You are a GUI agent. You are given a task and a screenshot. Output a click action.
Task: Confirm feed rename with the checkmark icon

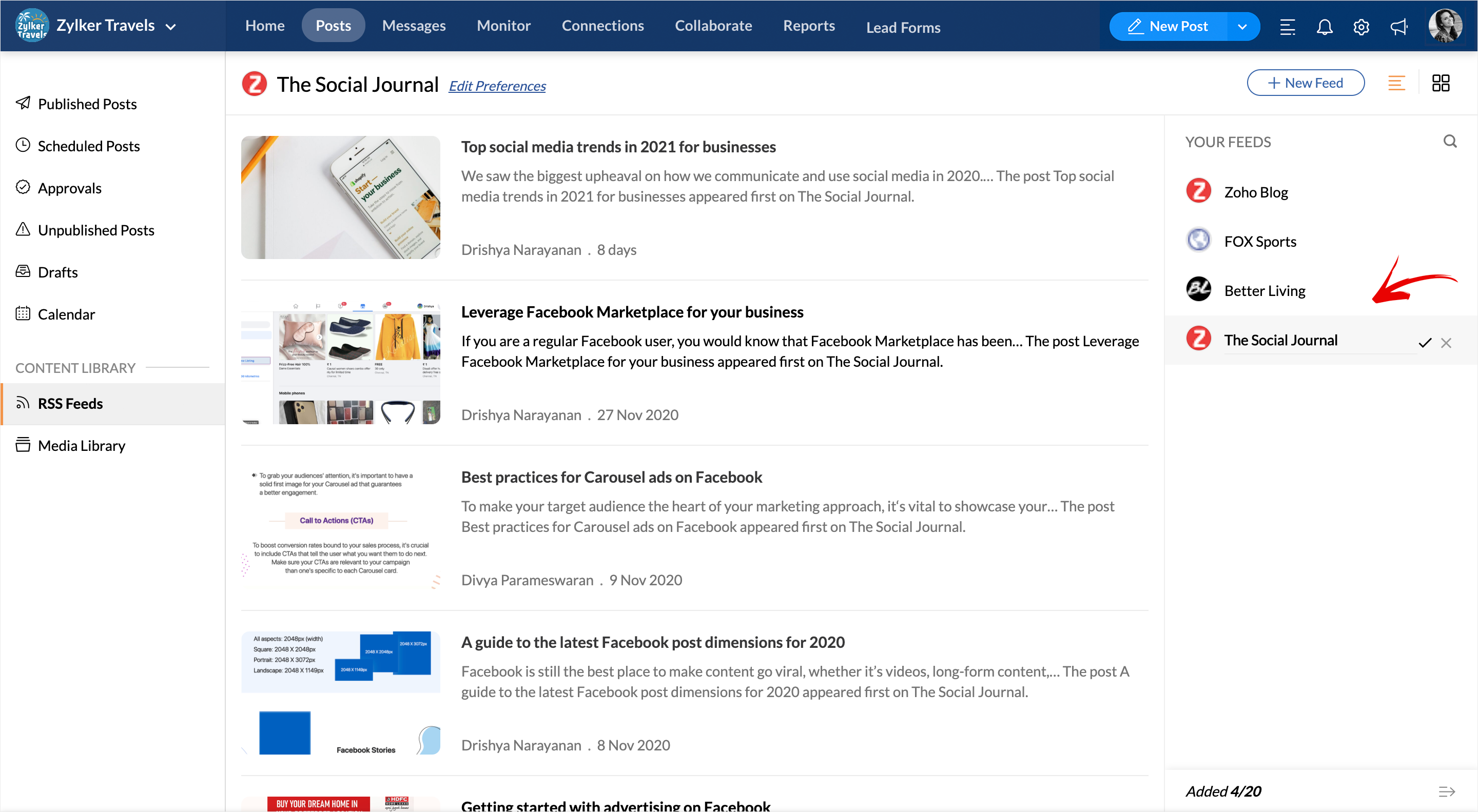pos(1425,342)
